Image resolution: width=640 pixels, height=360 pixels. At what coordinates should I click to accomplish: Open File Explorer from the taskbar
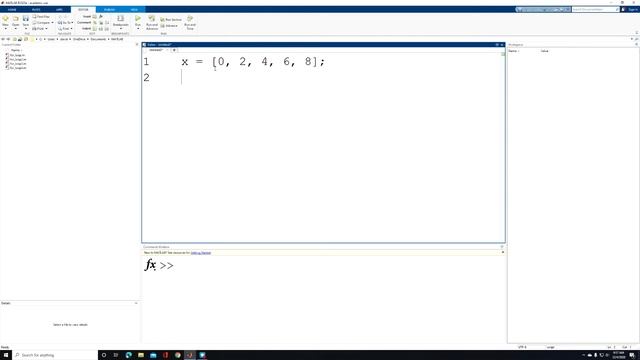click(x=141, y=355)
